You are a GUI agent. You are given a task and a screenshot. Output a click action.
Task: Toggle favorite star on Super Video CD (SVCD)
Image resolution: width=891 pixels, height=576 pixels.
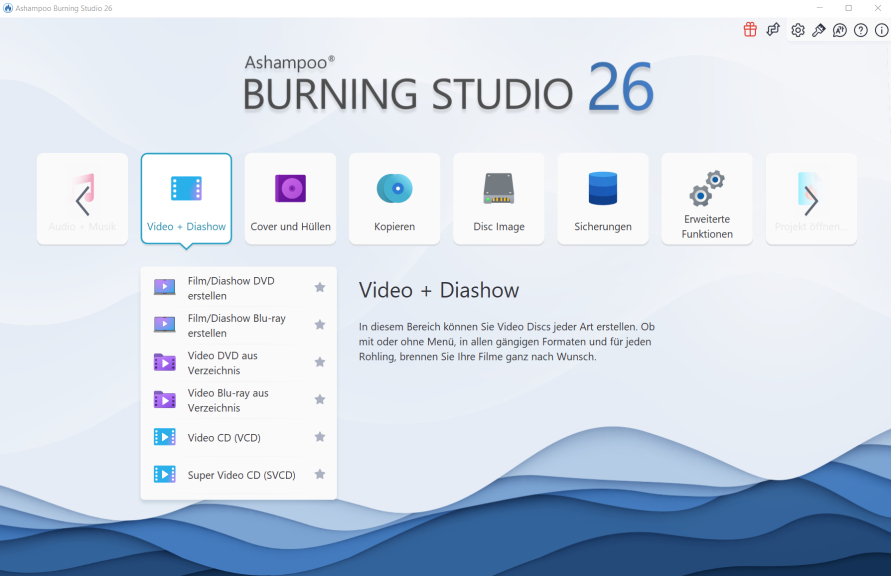[319, 474]
